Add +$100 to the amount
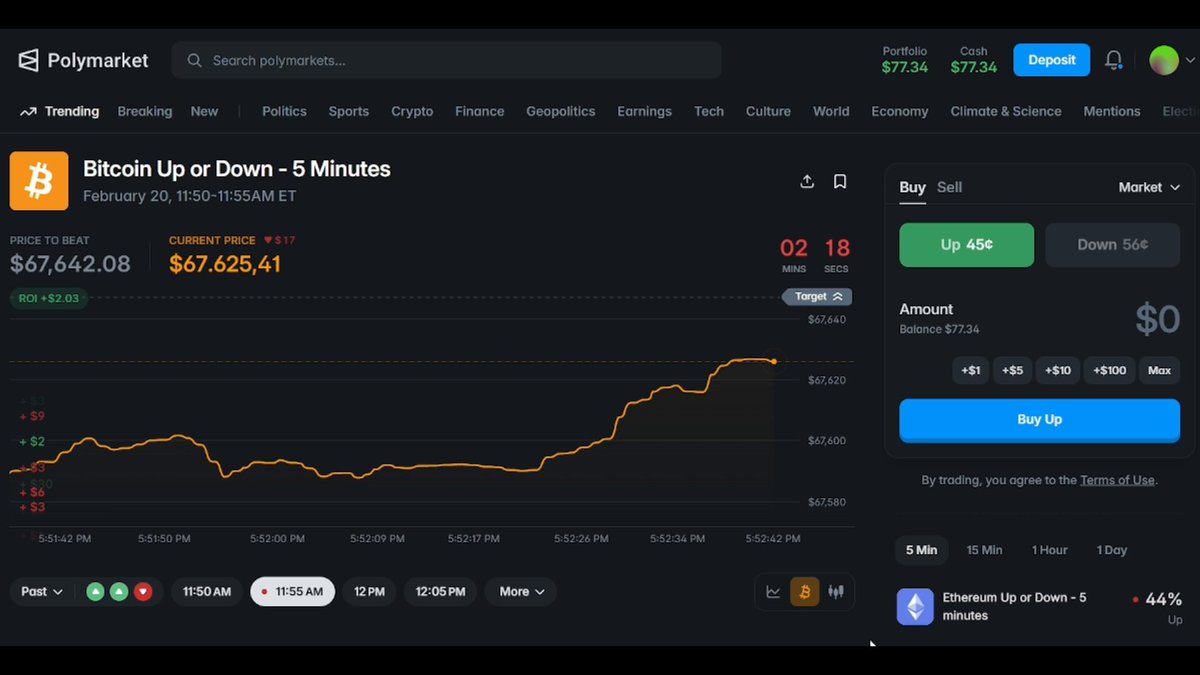 (x=1110, y=370)
